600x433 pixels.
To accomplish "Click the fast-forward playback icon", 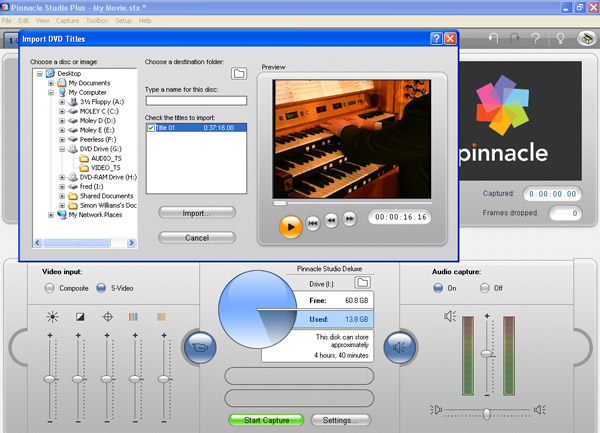I will tap(350, 220).
